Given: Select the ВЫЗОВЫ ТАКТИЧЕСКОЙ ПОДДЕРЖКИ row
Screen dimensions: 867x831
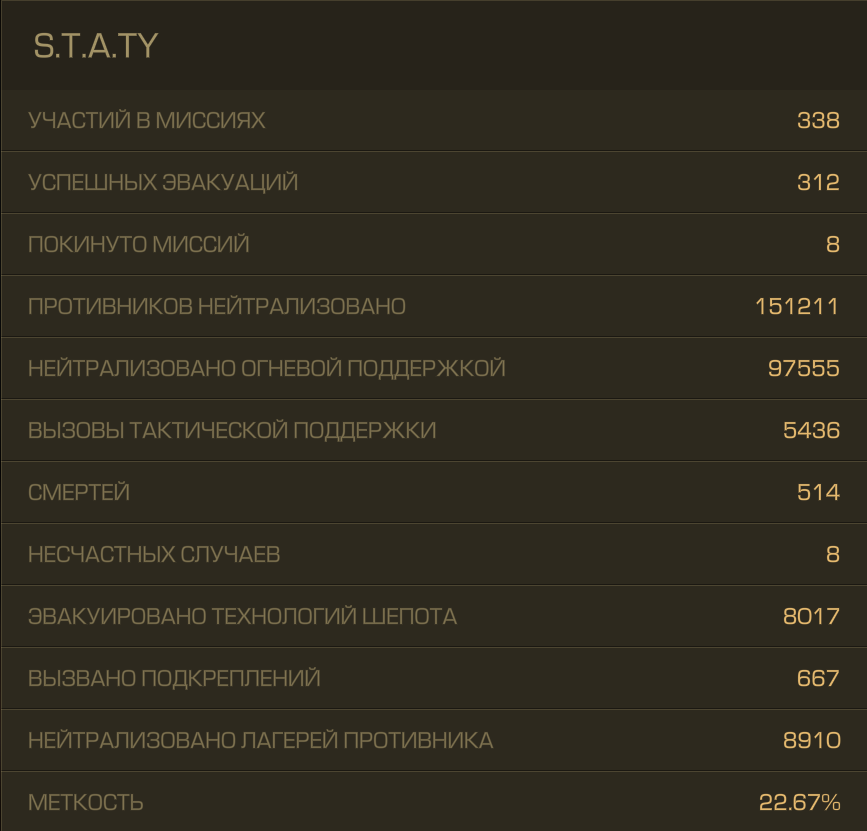Looking at the screenshot, I should tap(434, 430).
